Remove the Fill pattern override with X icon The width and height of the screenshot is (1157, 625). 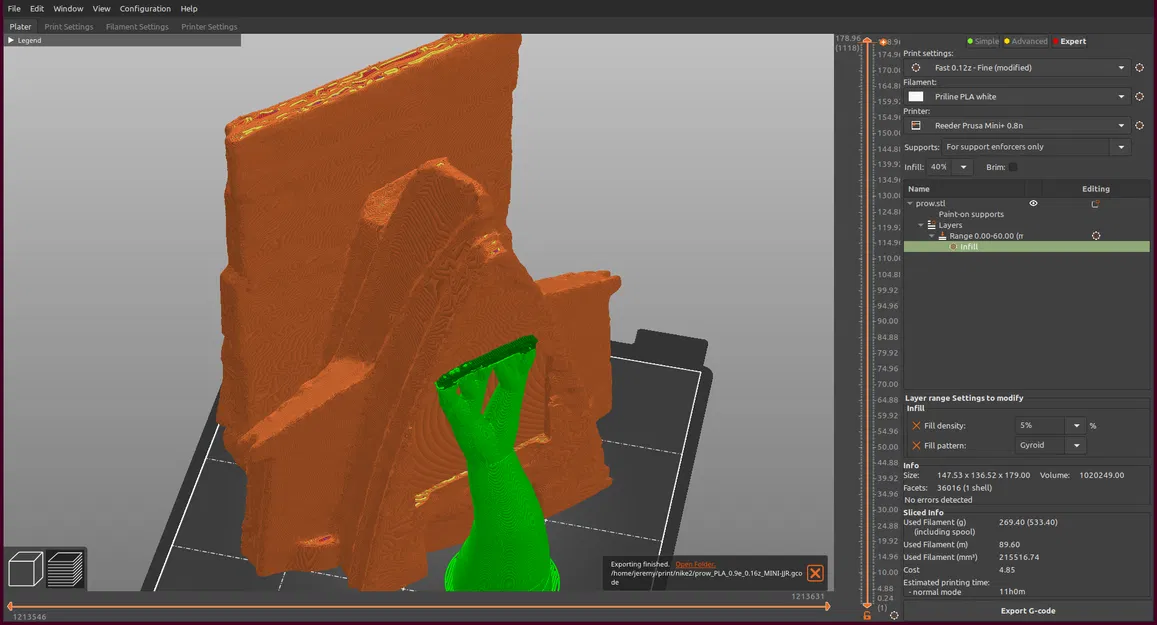pyautogui.click(x=916, y=446)
